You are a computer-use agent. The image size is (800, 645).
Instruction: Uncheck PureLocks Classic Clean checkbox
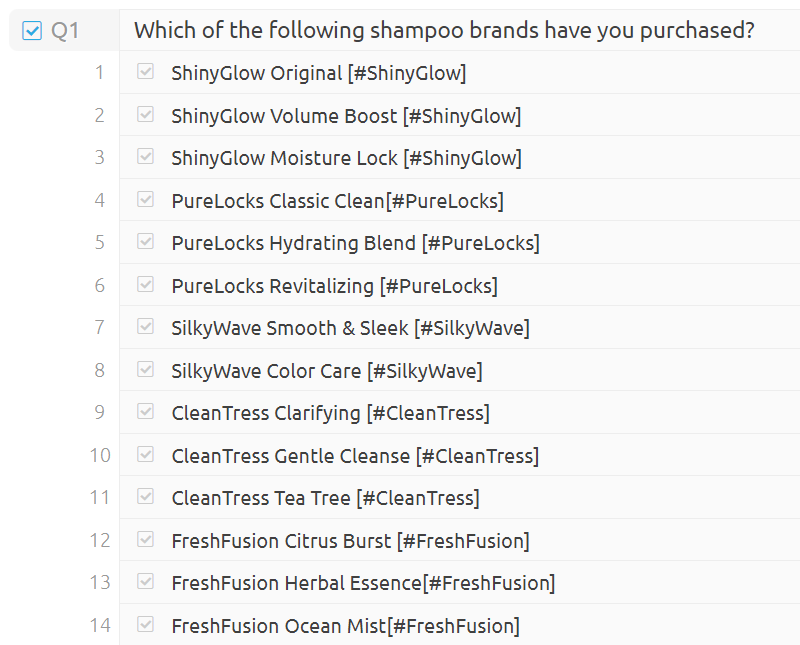146,200
